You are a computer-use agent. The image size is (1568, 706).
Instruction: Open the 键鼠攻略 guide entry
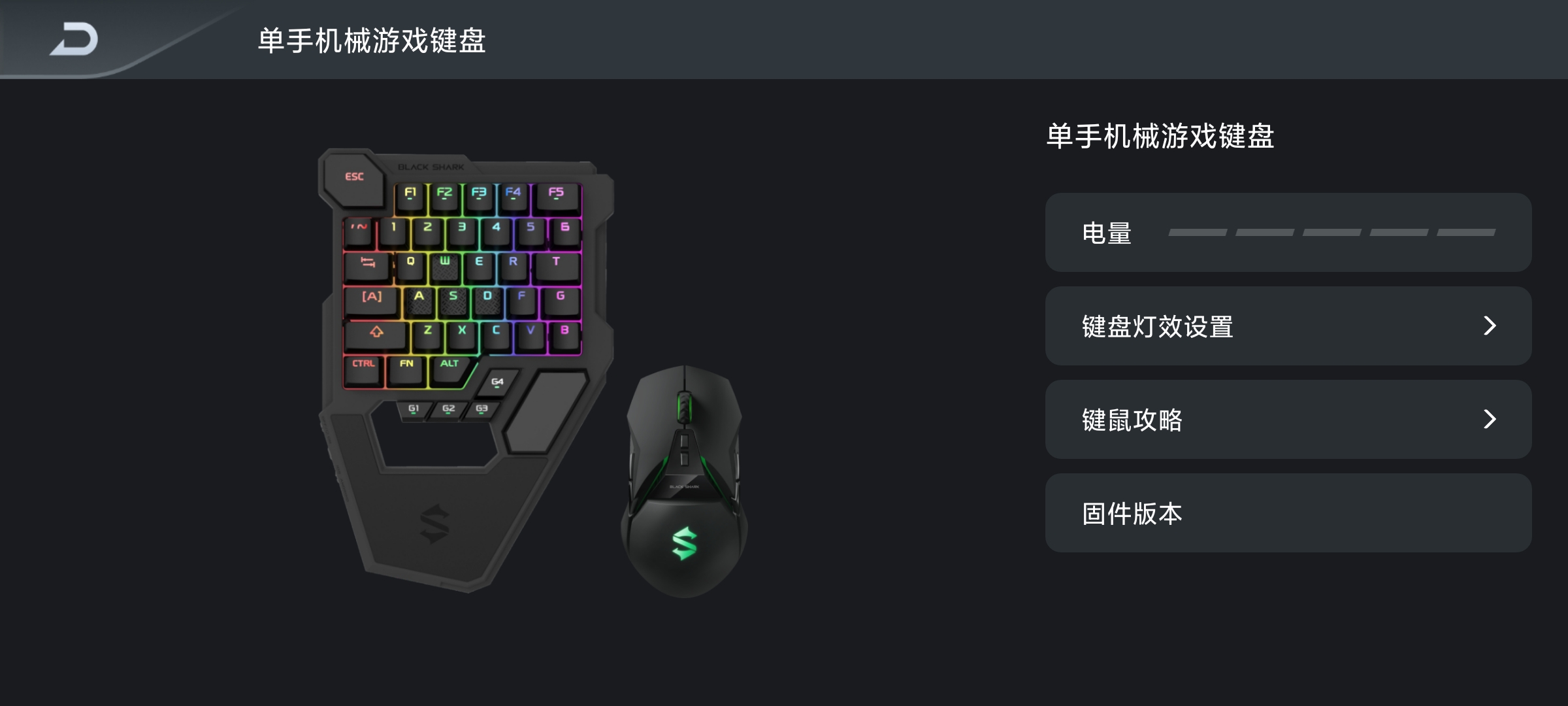tap(1288, 419)
